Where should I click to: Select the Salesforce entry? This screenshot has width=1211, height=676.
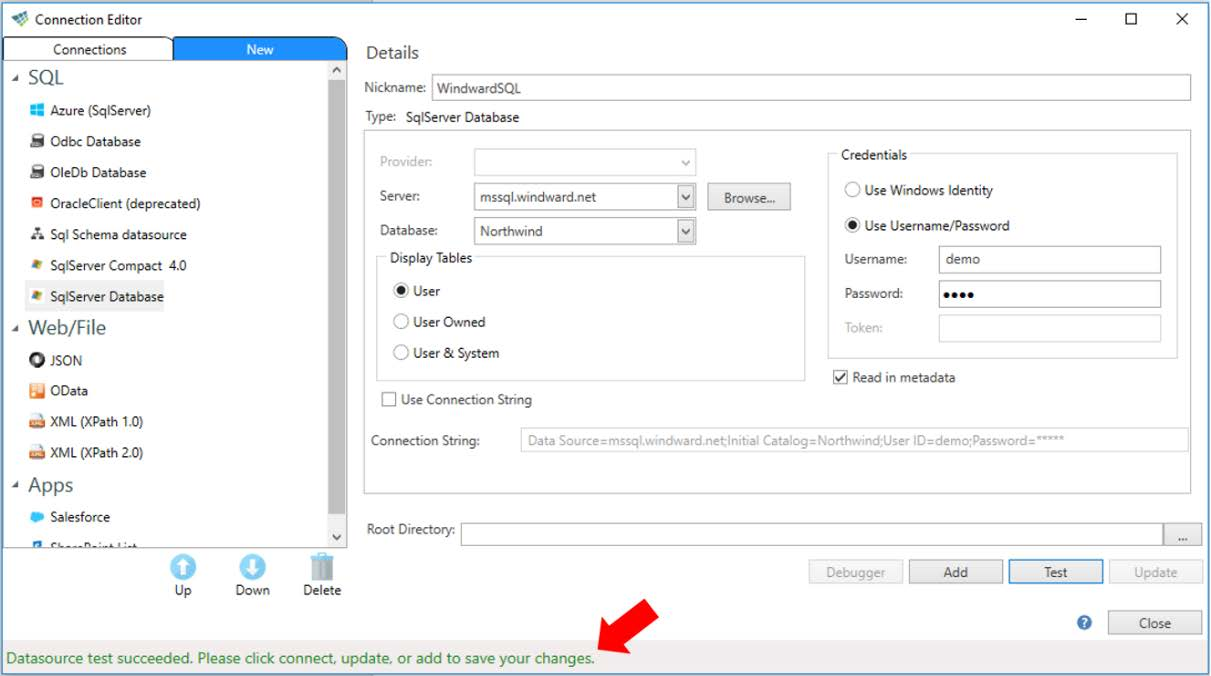[x=80, y=517]
